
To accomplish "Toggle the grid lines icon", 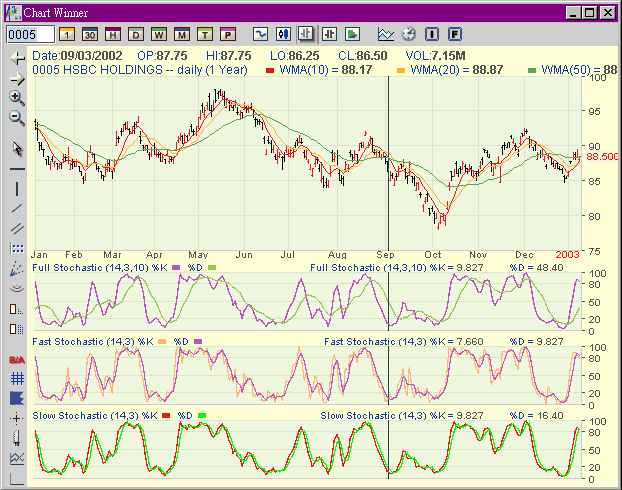I will [17, 378].
